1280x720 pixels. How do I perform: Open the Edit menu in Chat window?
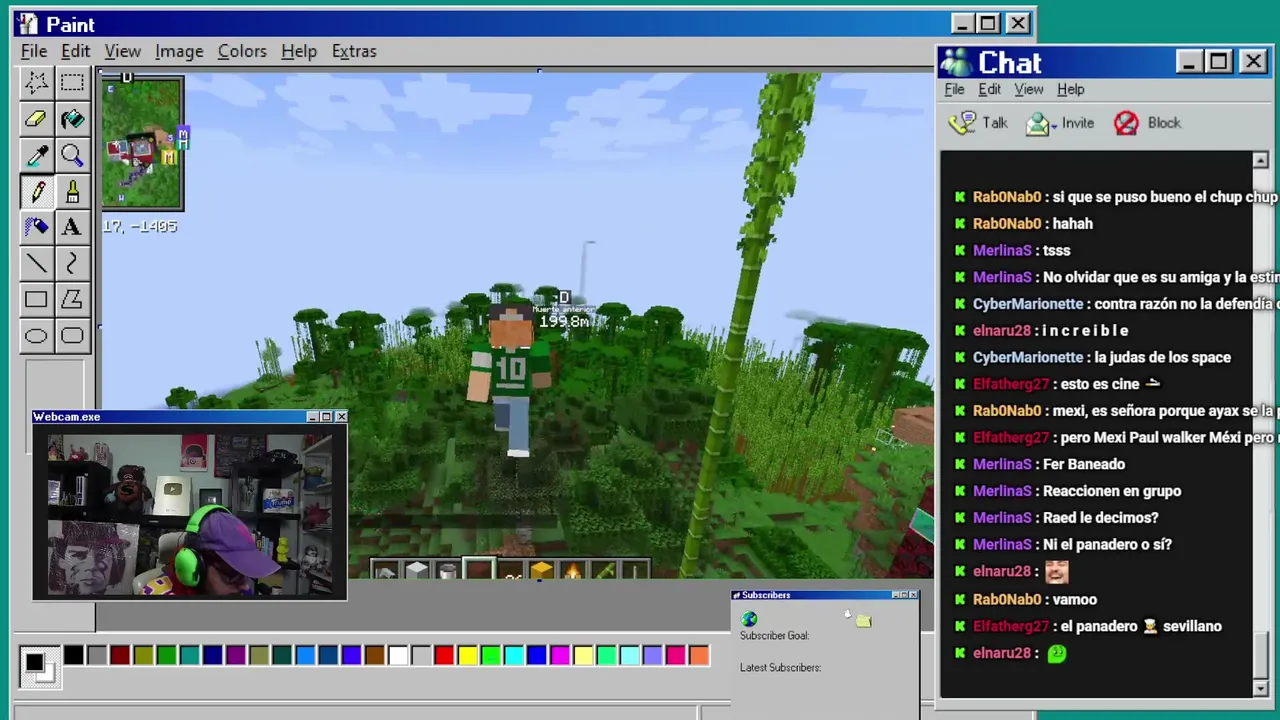[x=989, y=89]
